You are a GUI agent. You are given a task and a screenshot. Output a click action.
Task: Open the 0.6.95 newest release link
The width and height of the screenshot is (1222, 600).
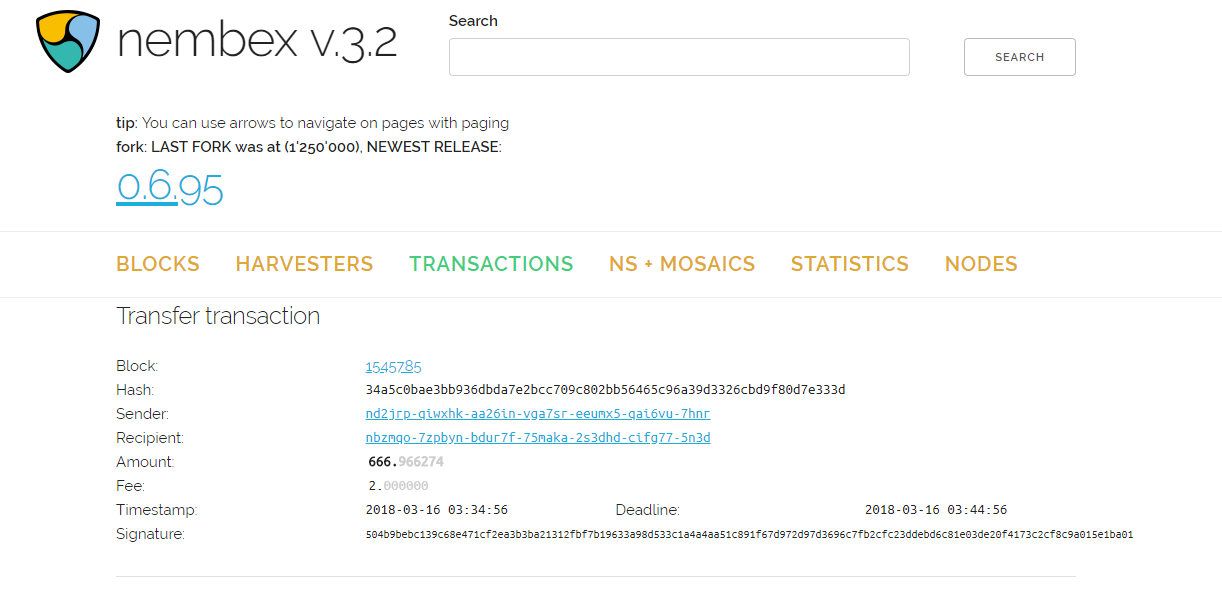[170, 187]
